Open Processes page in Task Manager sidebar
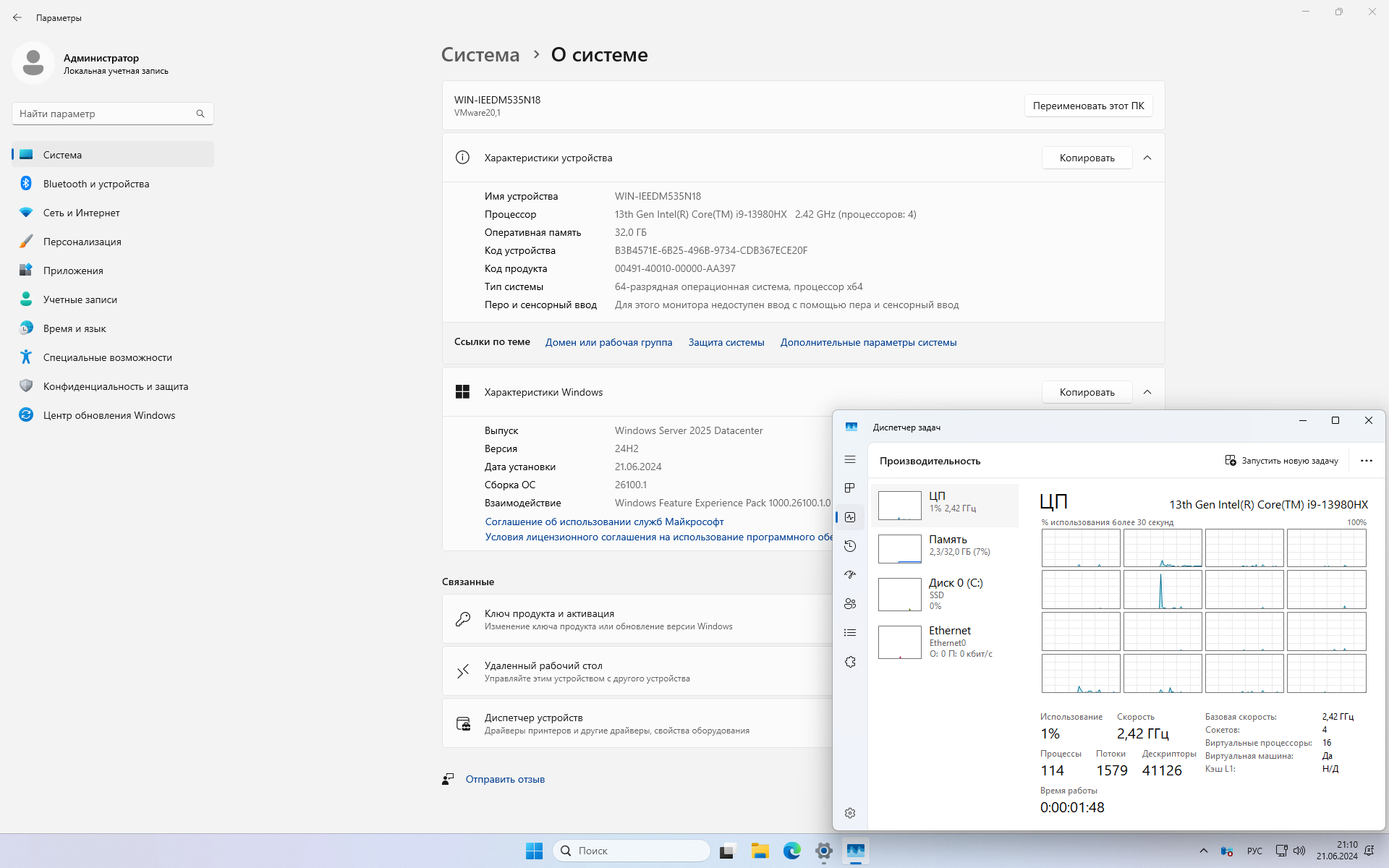The width and height of the screenshot is (1389, 868). pos(850,488)
